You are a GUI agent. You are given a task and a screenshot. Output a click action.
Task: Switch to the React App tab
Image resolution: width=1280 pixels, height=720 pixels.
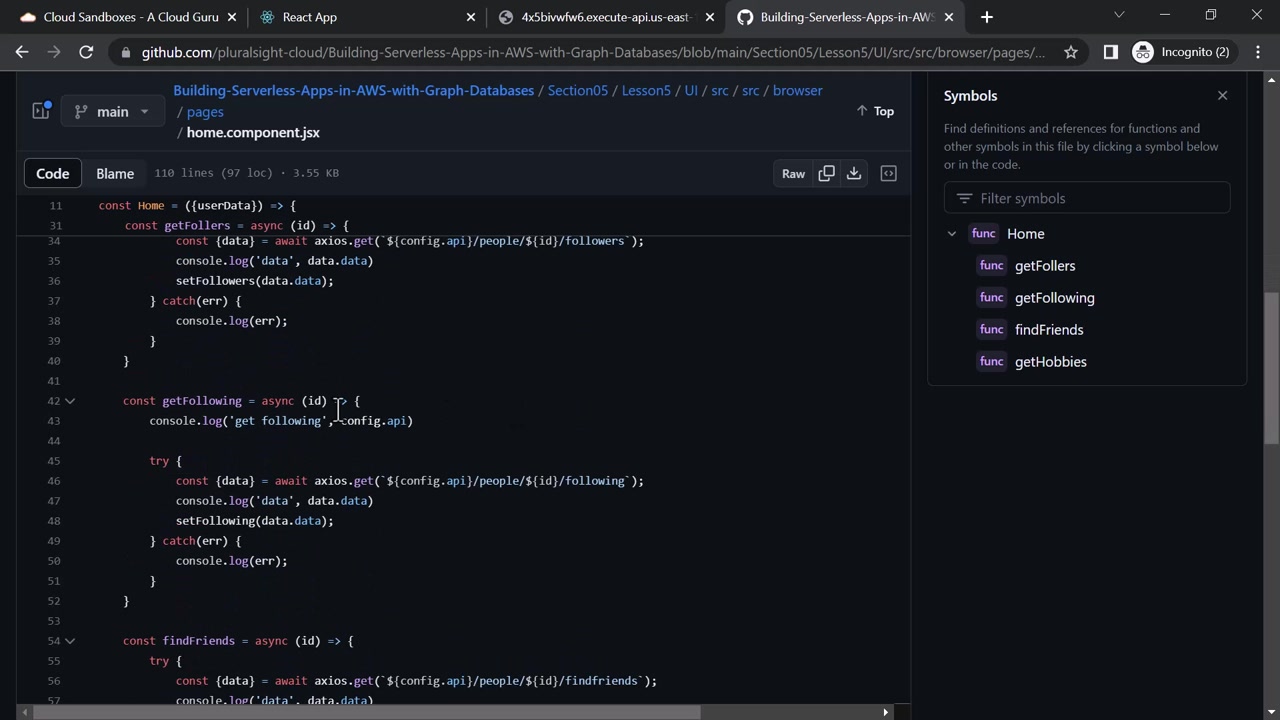(x=310, y=17)
